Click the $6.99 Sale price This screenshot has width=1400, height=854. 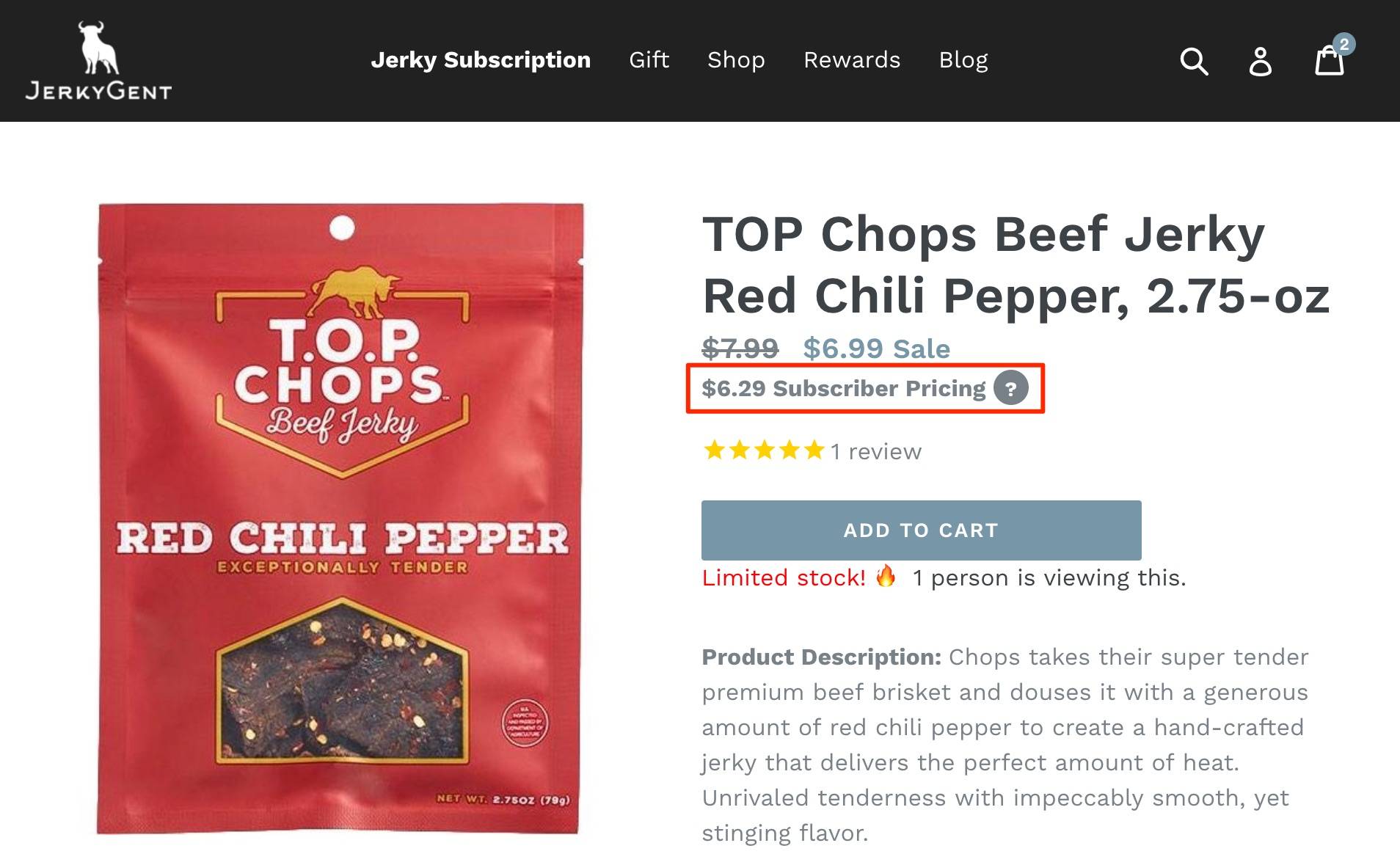(876, 348)
